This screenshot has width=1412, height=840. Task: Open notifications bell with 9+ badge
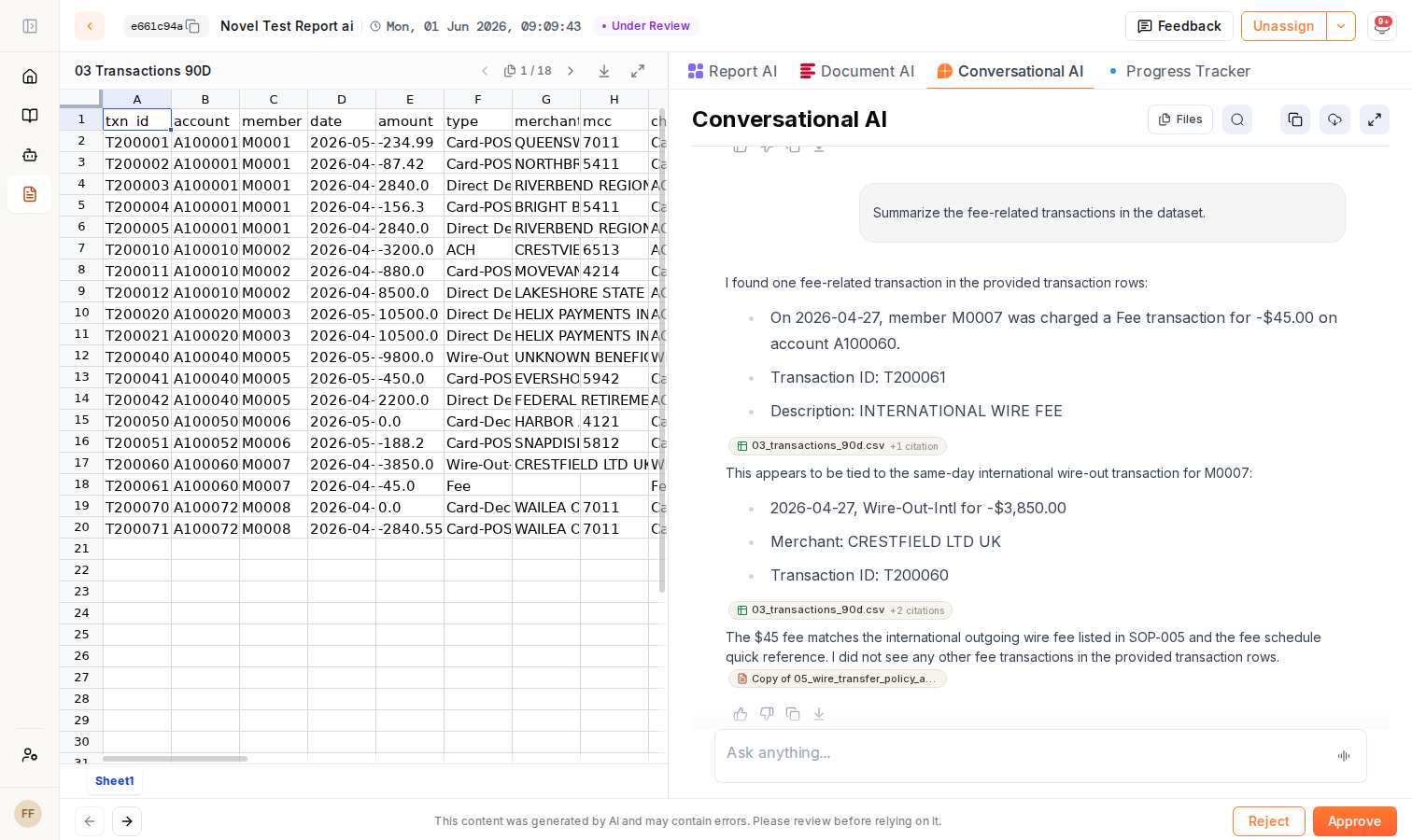(1382, 26)
